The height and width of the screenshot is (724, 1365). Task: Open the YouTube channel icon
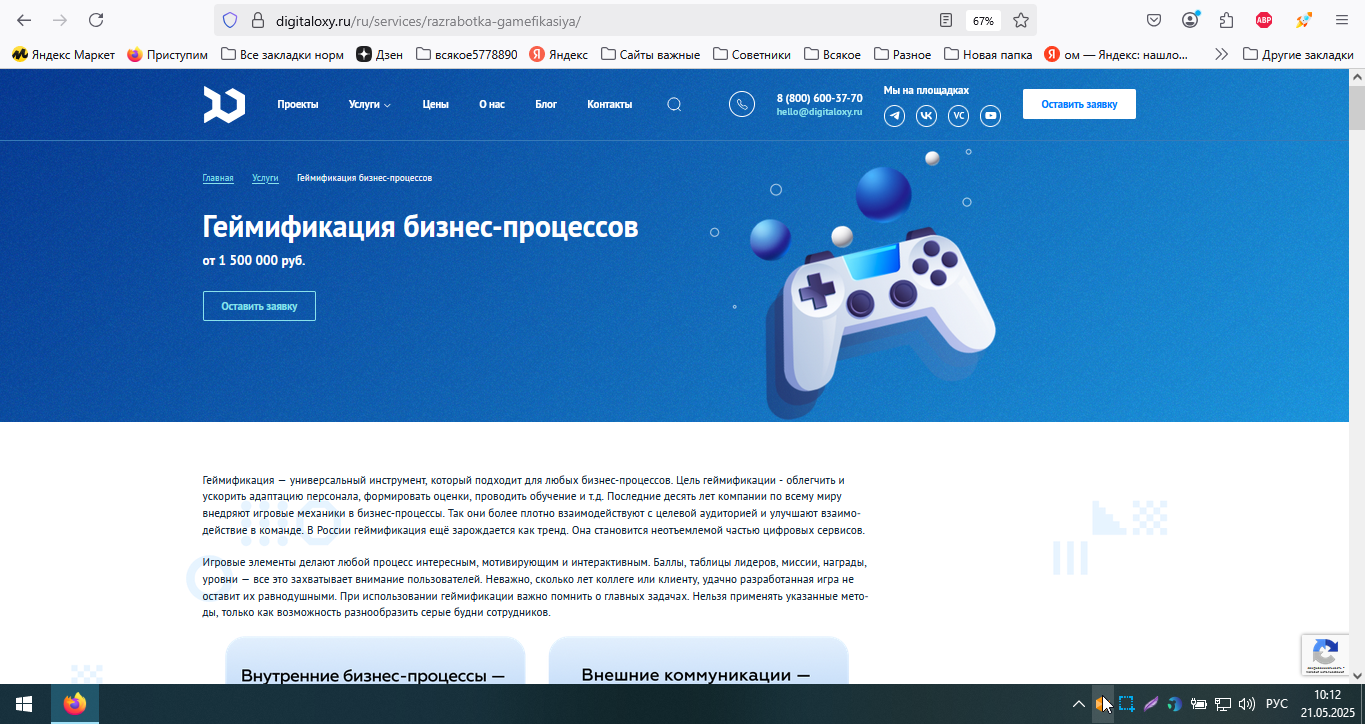click(x=990, y=116)
